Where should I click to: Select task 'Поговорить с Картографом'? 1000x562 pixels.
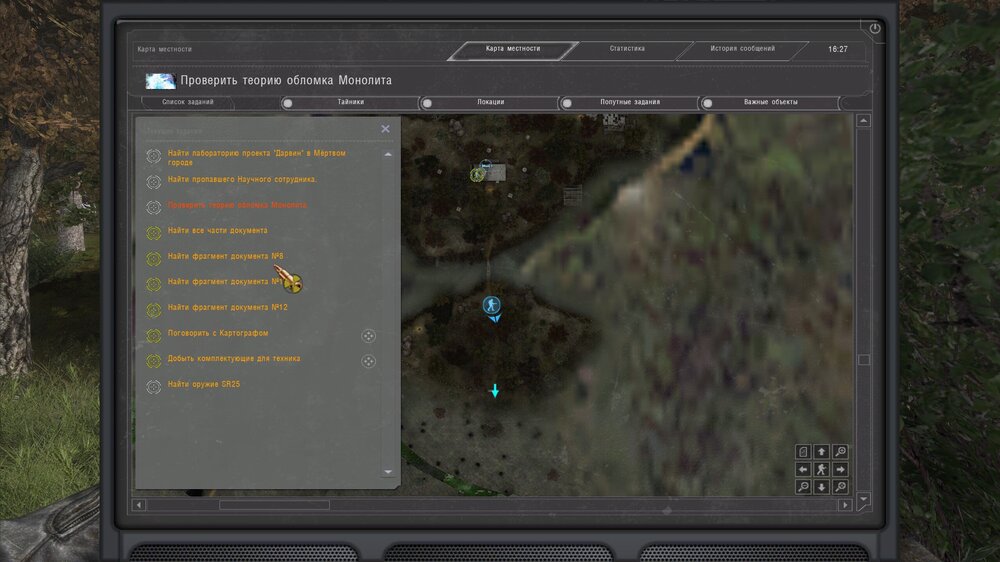click(218, 333)
